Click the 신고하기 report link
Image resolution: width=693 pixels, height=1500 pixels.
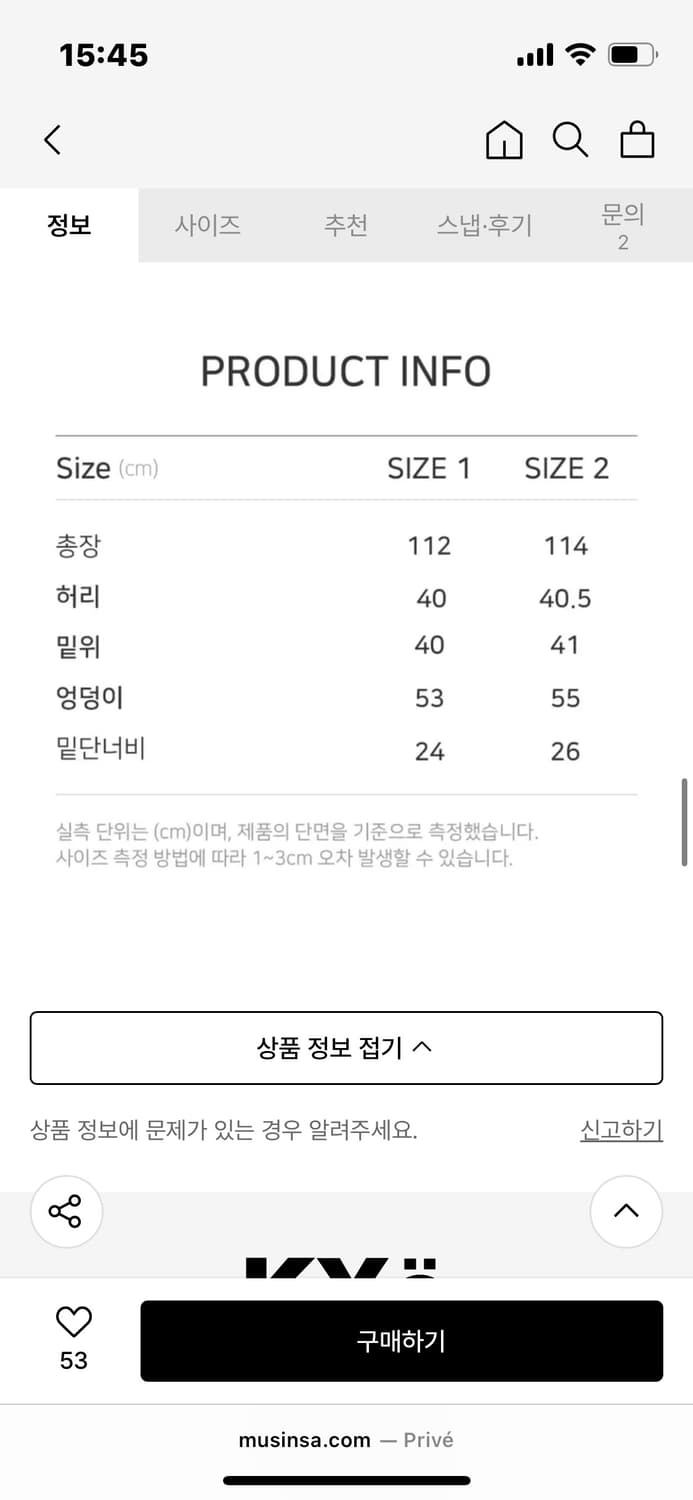click(x=621, y=1130)
